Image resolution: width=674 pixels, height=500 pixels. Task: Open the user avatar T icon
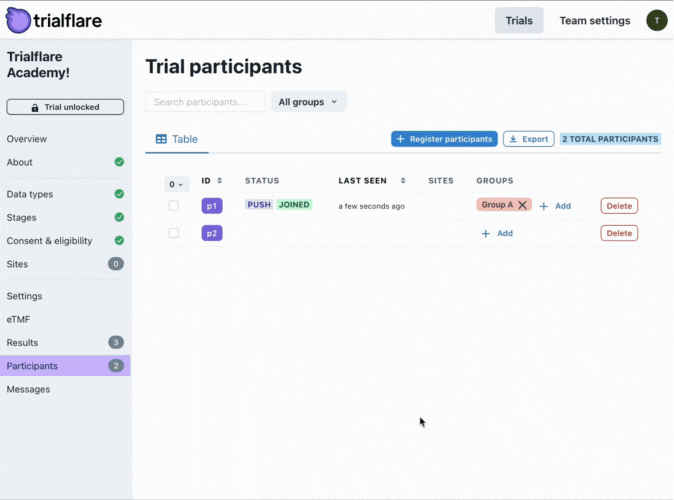point(656,20)
